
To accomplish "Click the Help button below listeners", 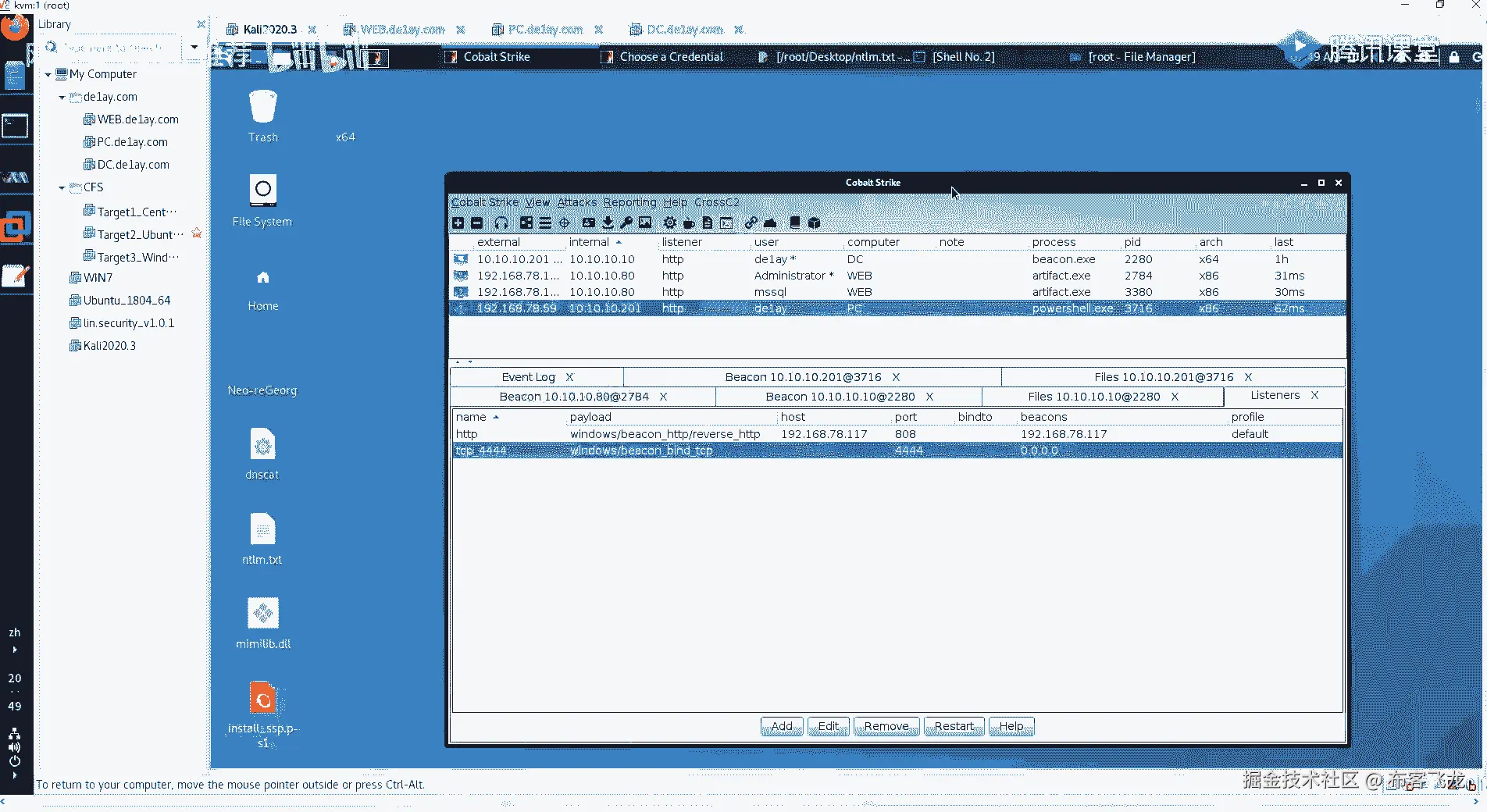I will coord(1011,726).
